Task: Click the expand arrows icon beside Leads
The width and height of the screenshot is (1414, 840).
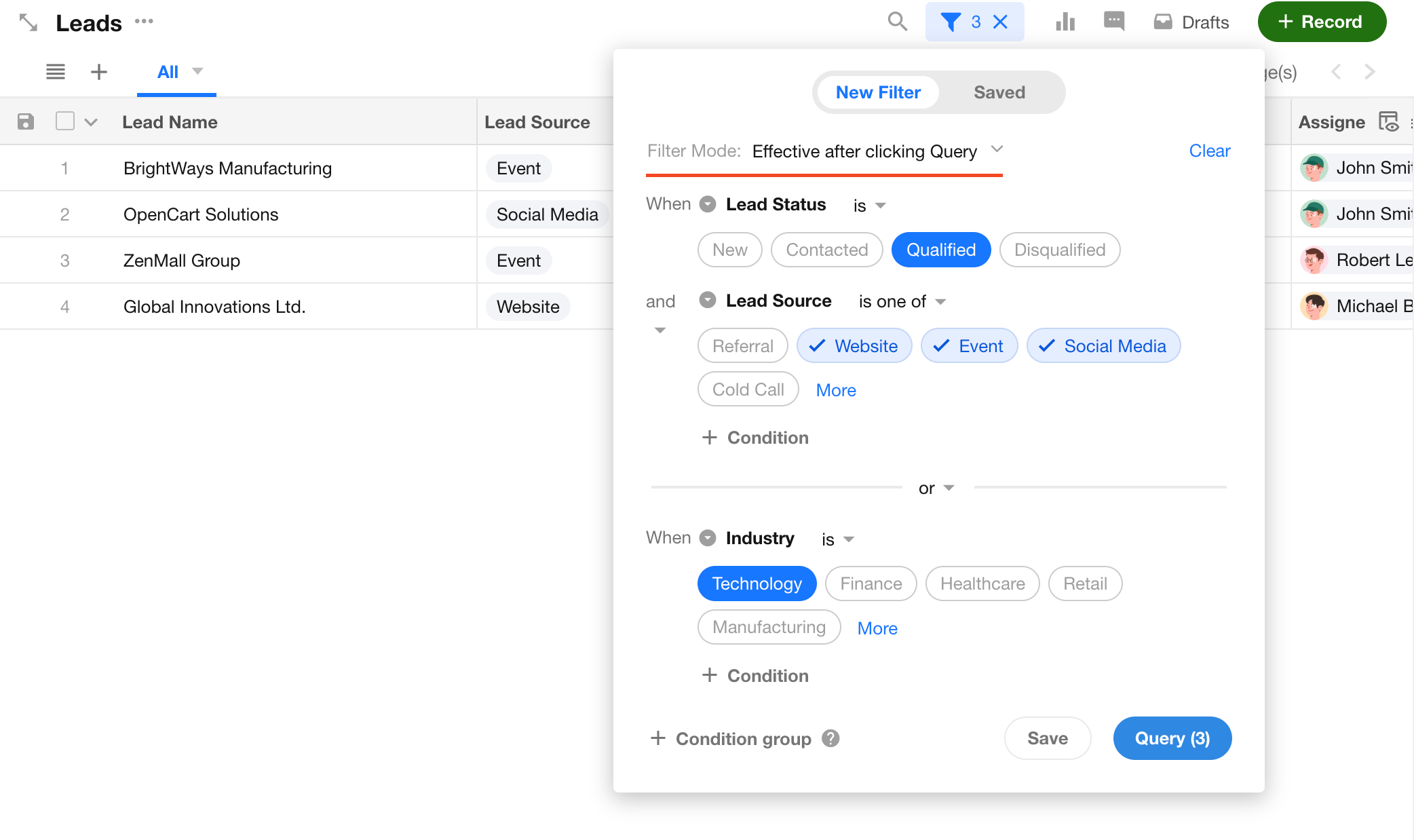Action: (28, 22)
